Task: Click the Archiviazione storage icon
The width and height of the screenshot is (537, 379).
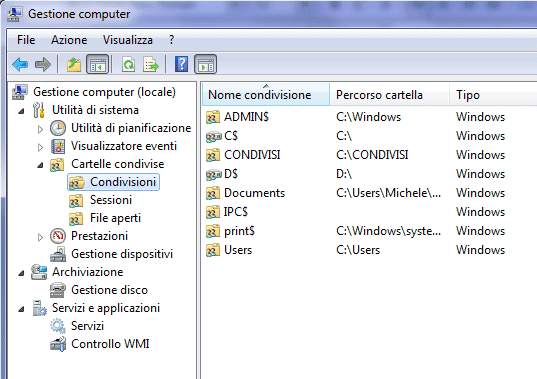Action: coord(39,272)
